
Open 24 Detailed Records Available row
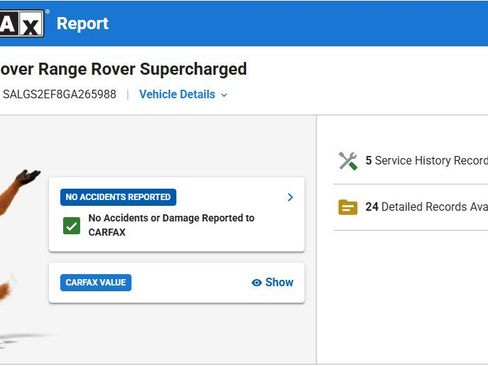coord(411,207)
